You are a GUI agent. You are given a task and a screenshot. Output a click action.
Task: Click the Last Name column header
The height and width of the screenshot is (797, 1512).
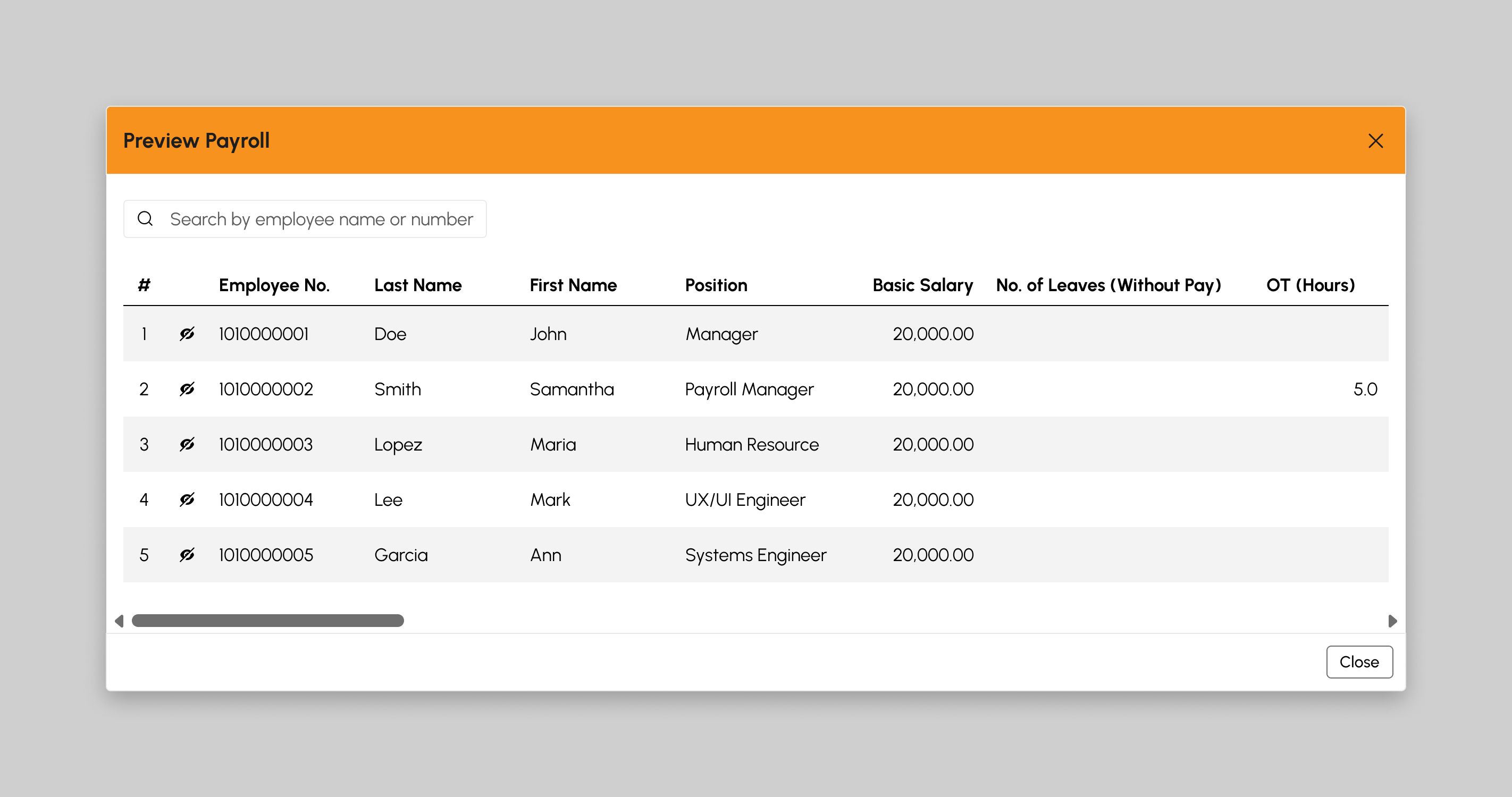(418, 285)
